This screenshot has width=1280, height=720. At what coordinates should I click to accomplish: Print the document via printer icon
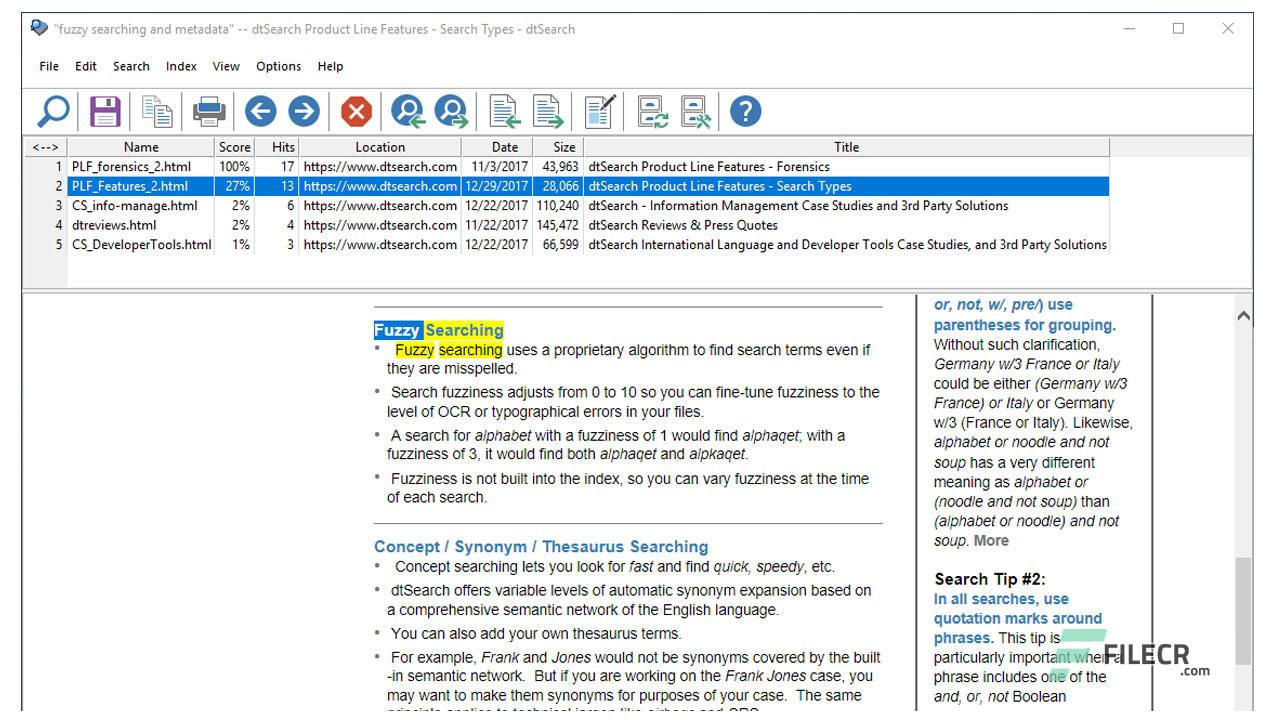pyautogui.click(x=209, y=111)
